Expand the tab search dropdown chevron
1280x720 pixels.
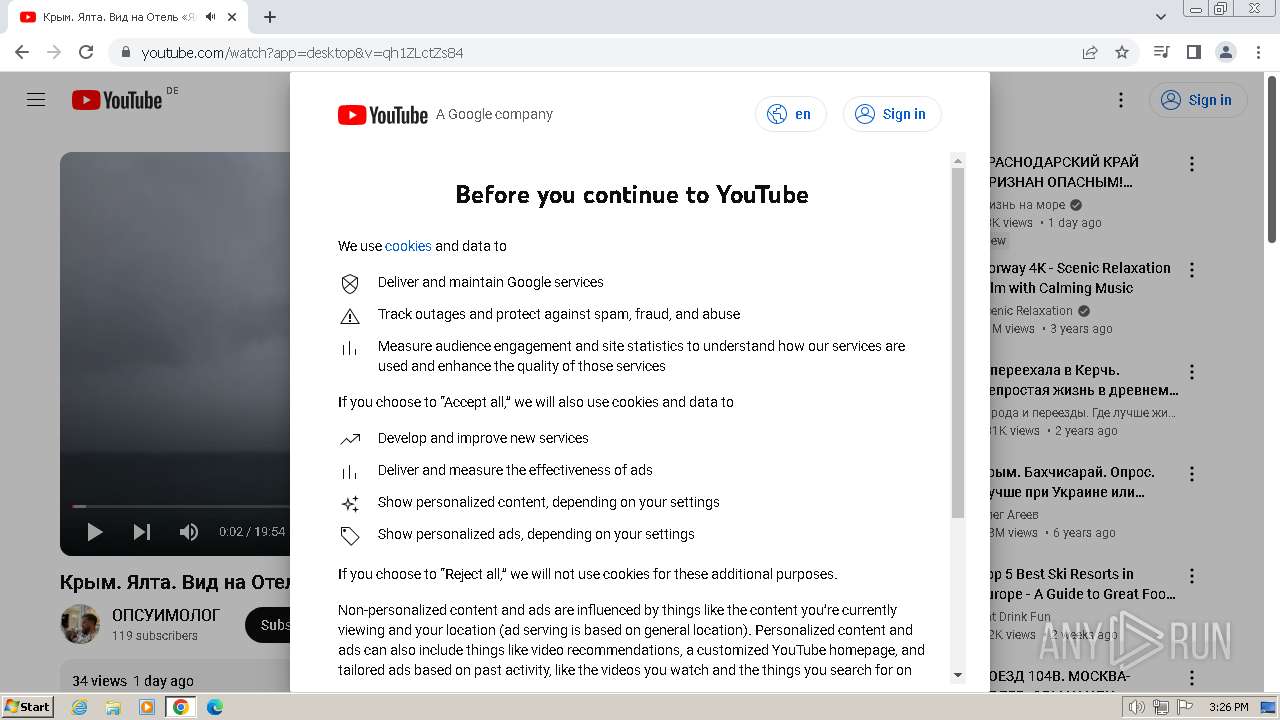1161,17
